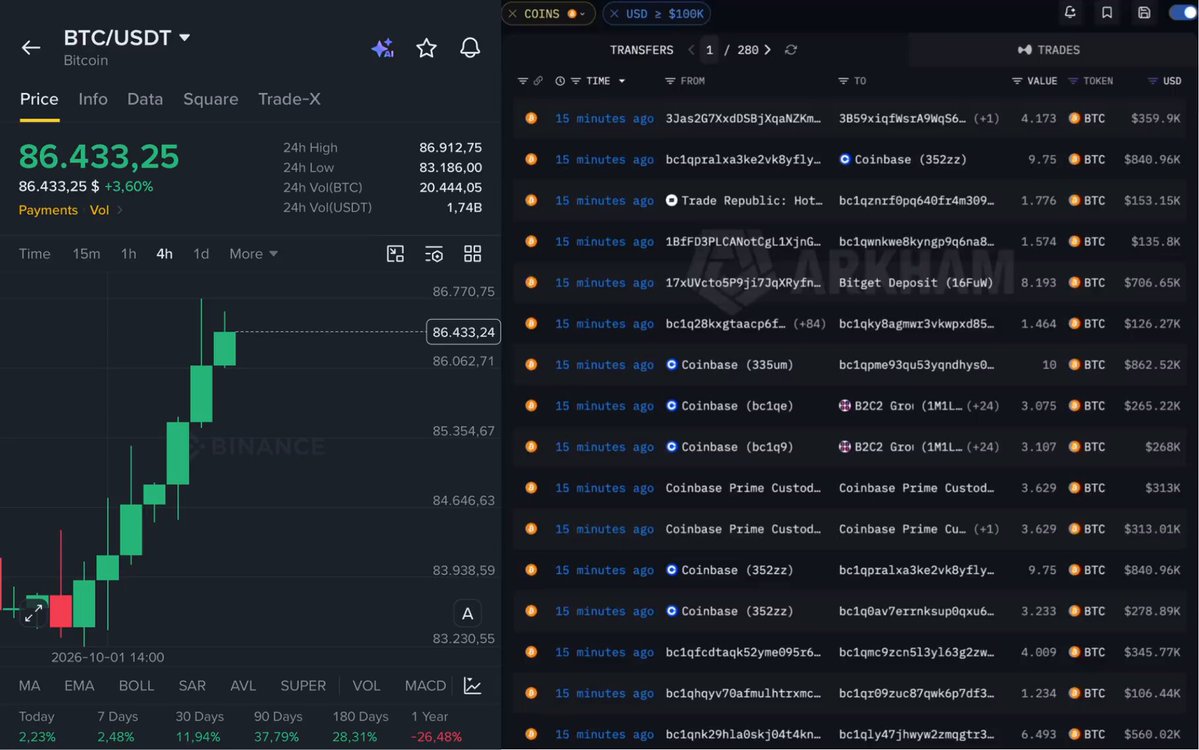The height and width of the screenshot is (750, 1199).
Task: Click the Arkham alert bell icon
Action: [x=1070, y=12]
